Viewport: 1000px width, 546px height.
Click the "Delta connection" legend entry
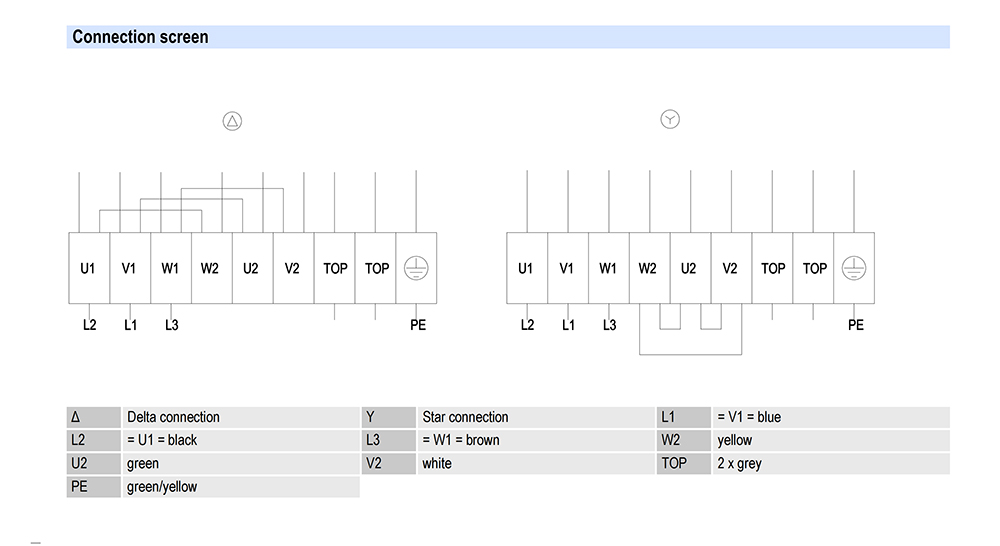[173, 417]
